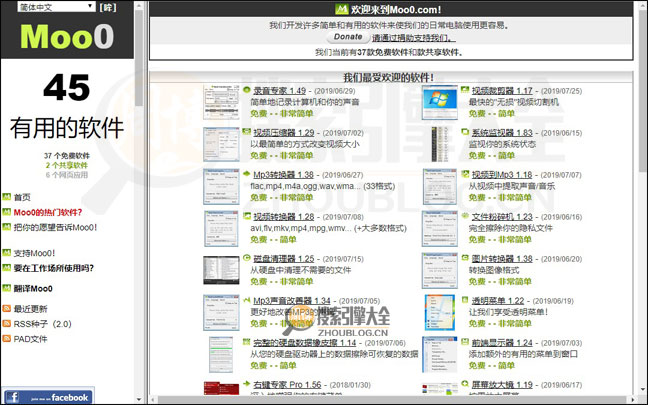Click the Moo0 logo banner
Viewport: 648px width, 405px height.
67,36
